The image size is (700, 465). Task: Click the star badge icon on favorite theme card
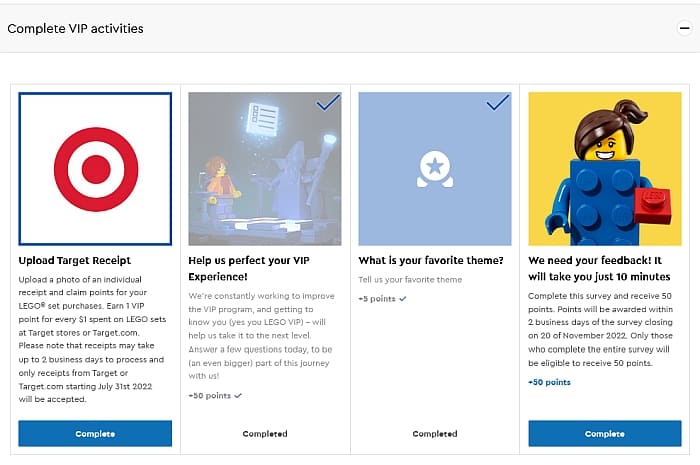(x=434, y=169)
